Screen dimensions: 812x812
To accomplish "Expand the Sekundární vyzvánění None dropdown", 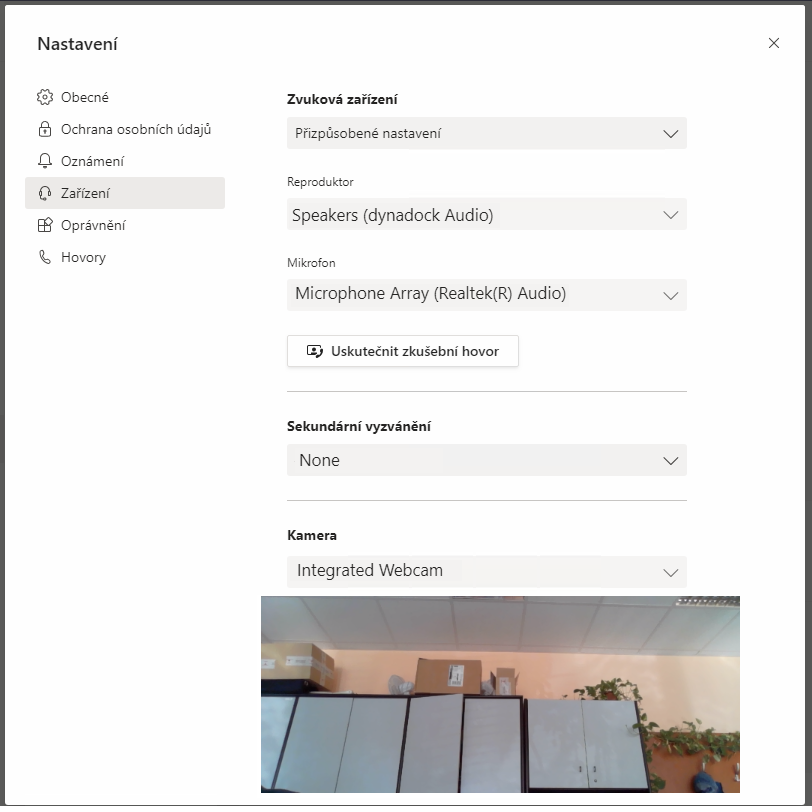I will [x=487, y=460].
